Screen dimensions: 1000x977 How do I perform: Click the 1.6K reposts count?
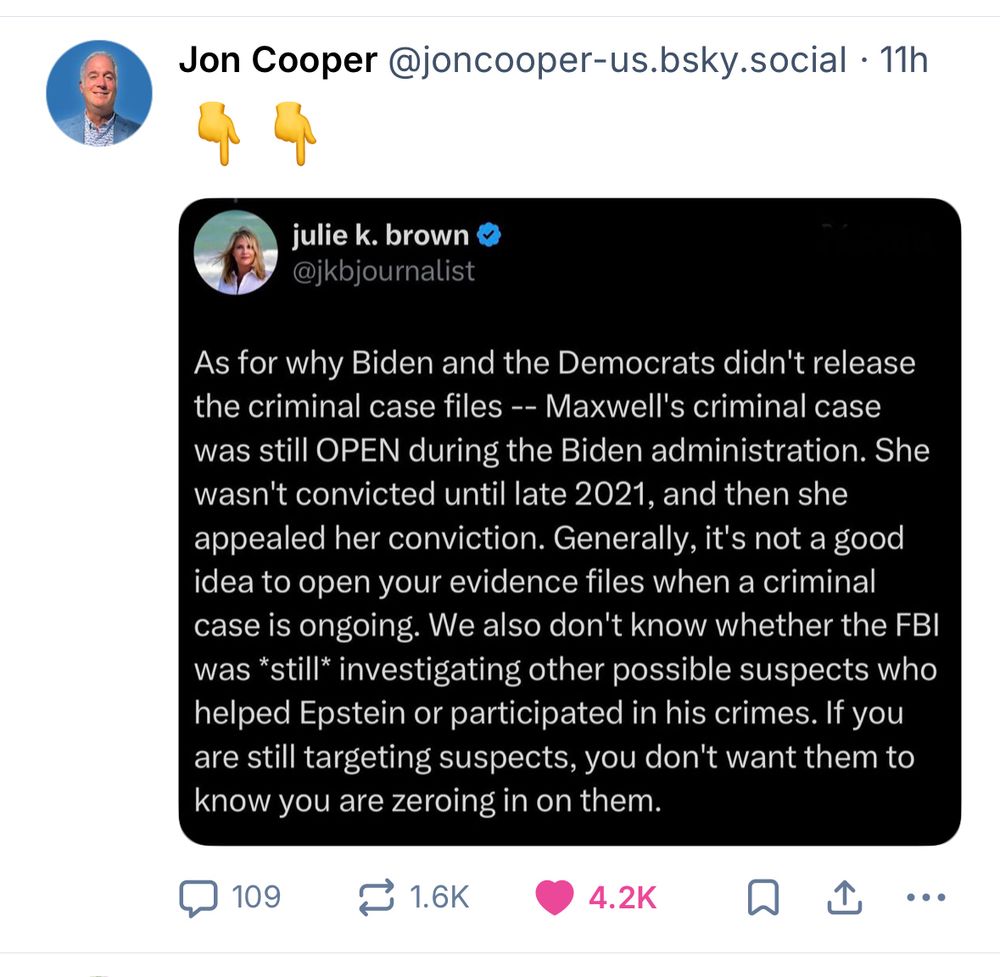click(439, 897)
